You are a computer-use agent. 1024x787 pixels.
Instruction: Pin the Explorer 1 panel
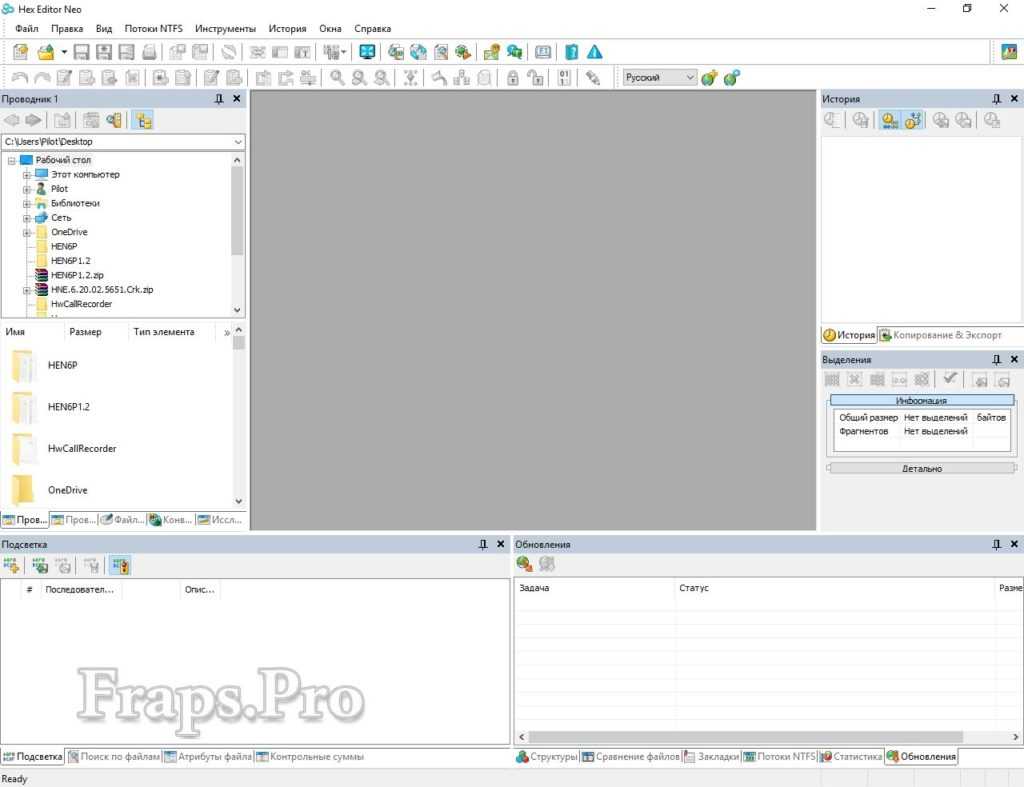(219, 99)
